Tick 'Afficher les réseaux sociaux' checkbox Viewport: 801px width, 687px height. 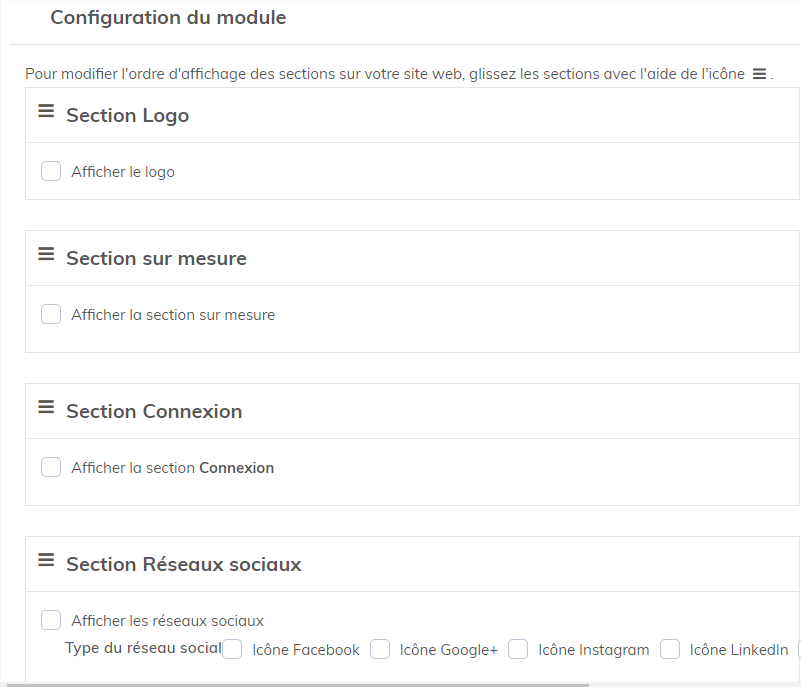tap(51, 621)
